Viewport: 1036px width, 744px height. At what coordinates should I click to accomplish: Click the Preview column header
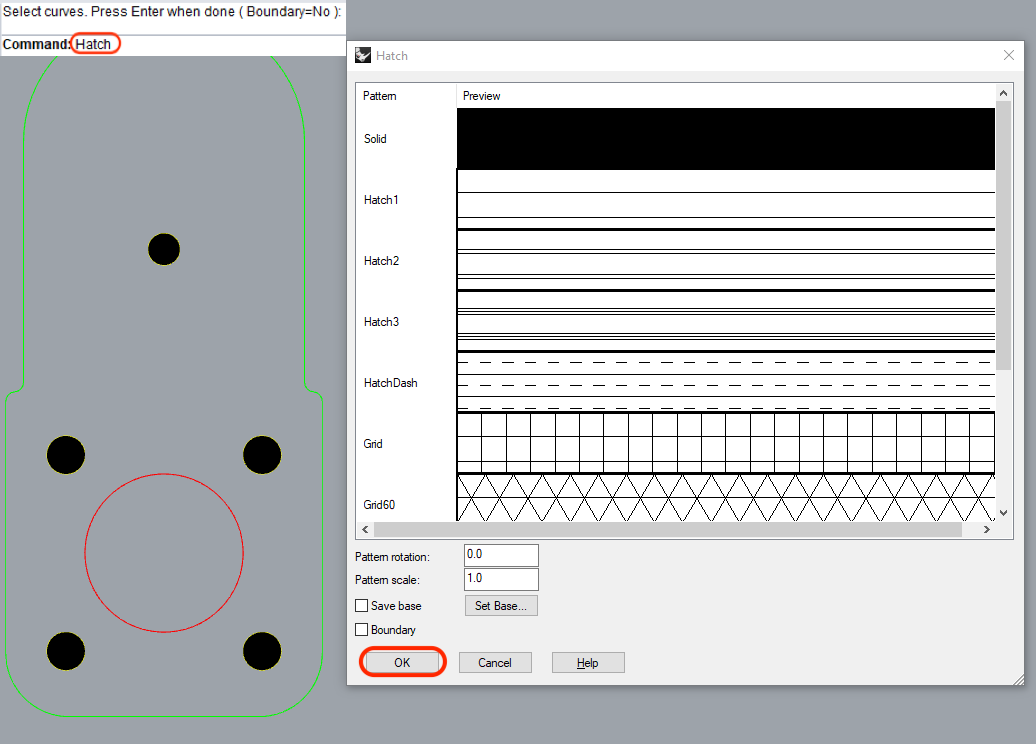tap(482, 96)
